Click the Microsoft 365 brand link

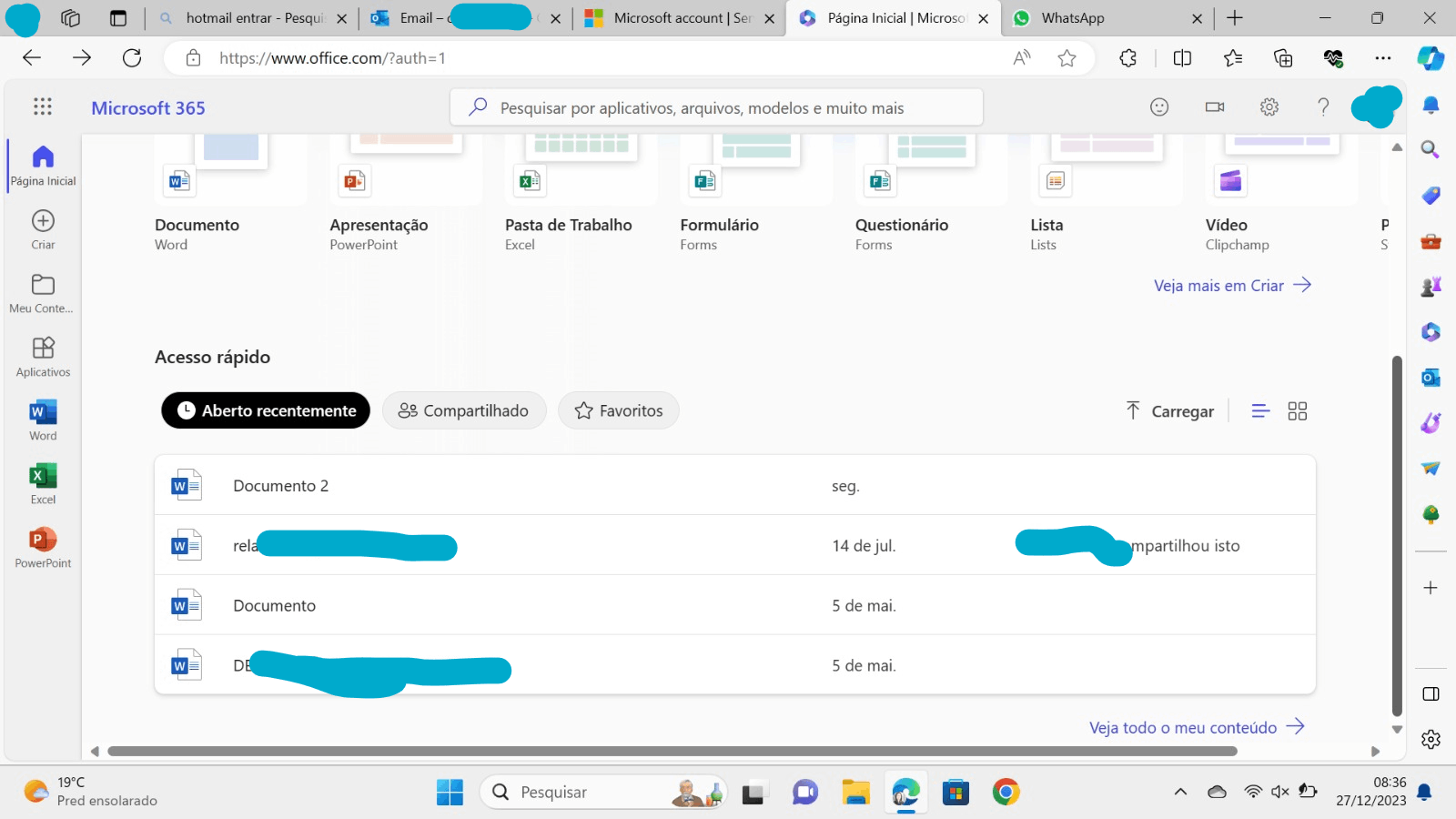(148, 108)
